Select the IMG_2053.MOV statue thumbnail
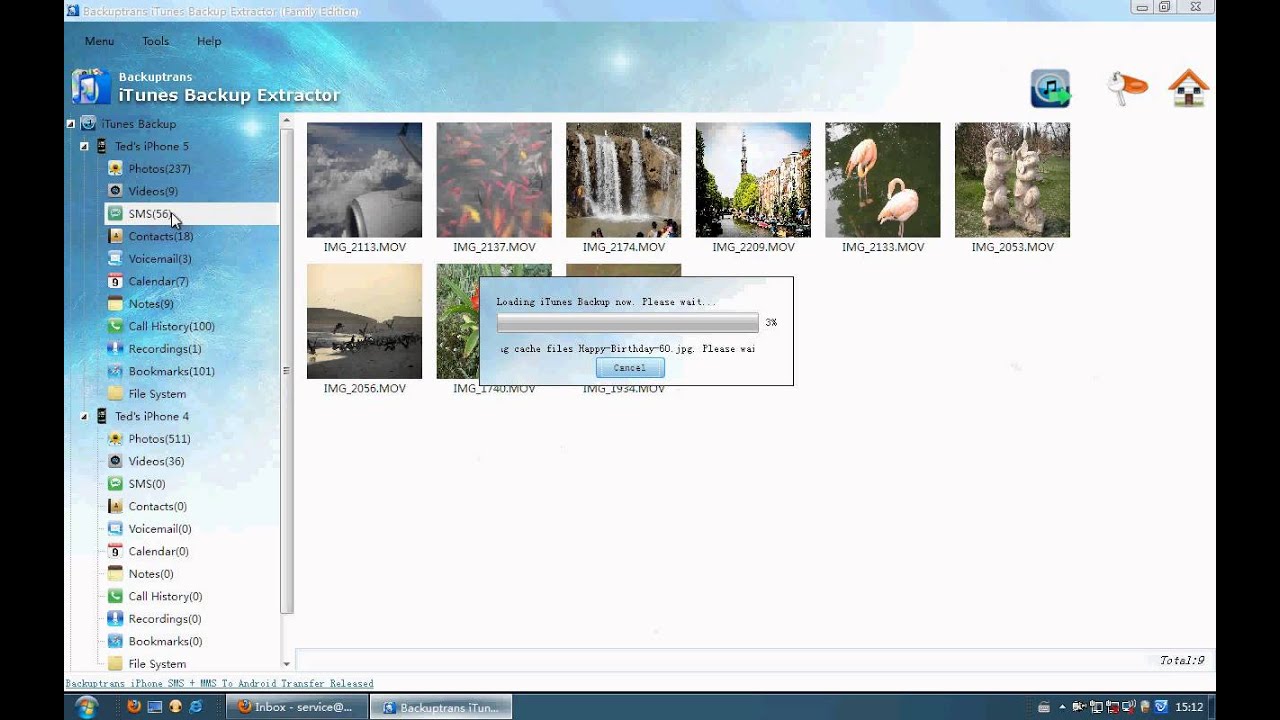Image resolution: width=1280 pixels, height=720 pixels. click(x=1012, y=180)
